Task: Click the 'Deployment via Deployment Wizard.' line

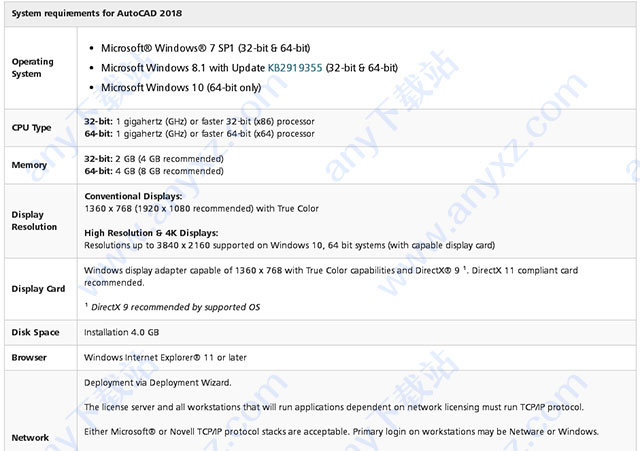Action: point(158,382)
